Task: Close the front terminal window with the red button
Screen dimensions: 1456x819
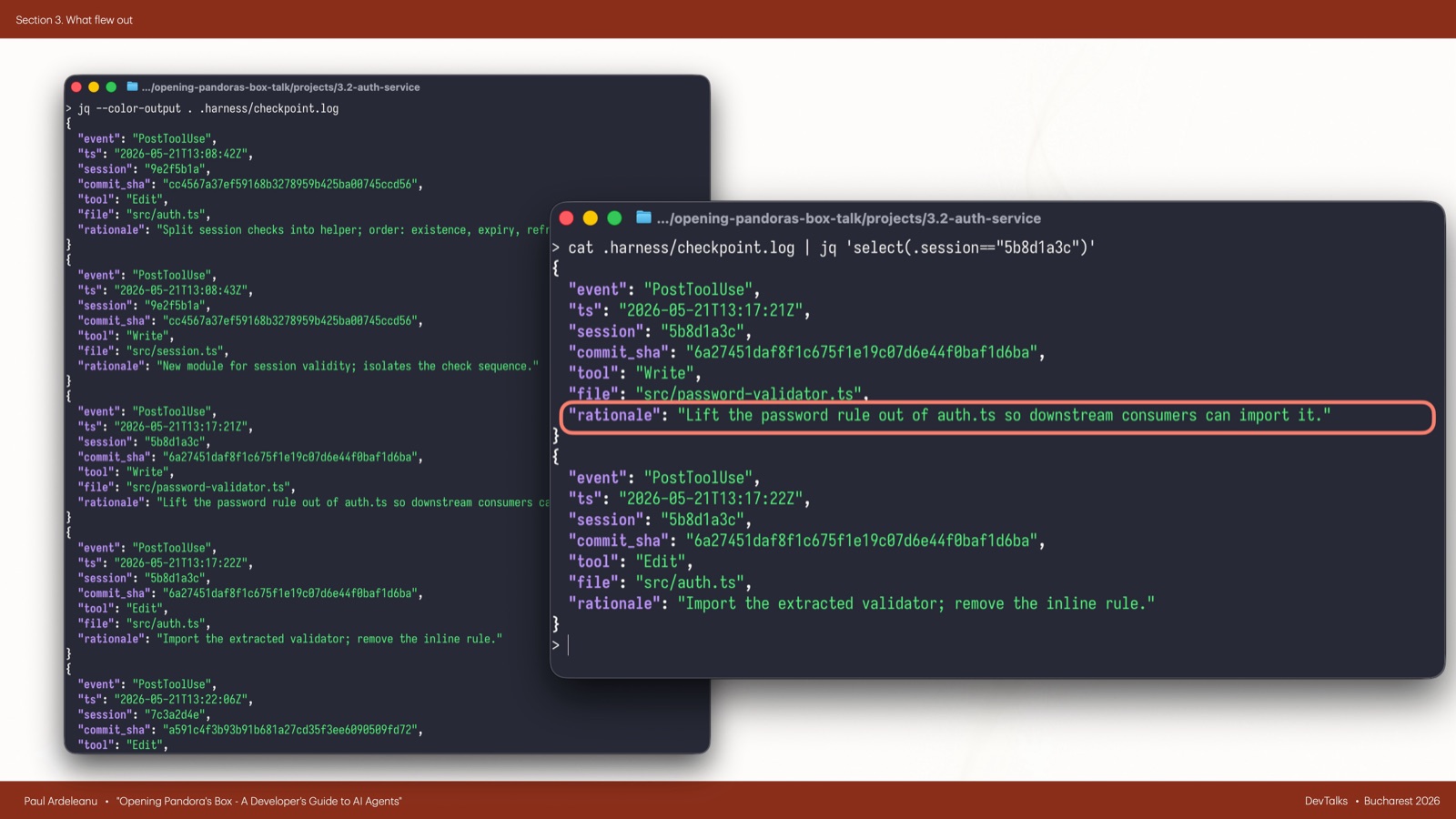Action: pyautogui.click(x=566, y=218)
